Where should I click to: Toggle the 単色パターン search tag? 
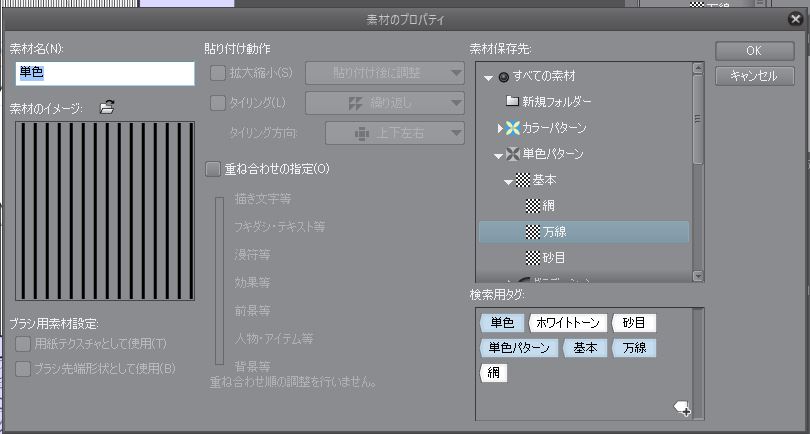[x=519, y=348]
